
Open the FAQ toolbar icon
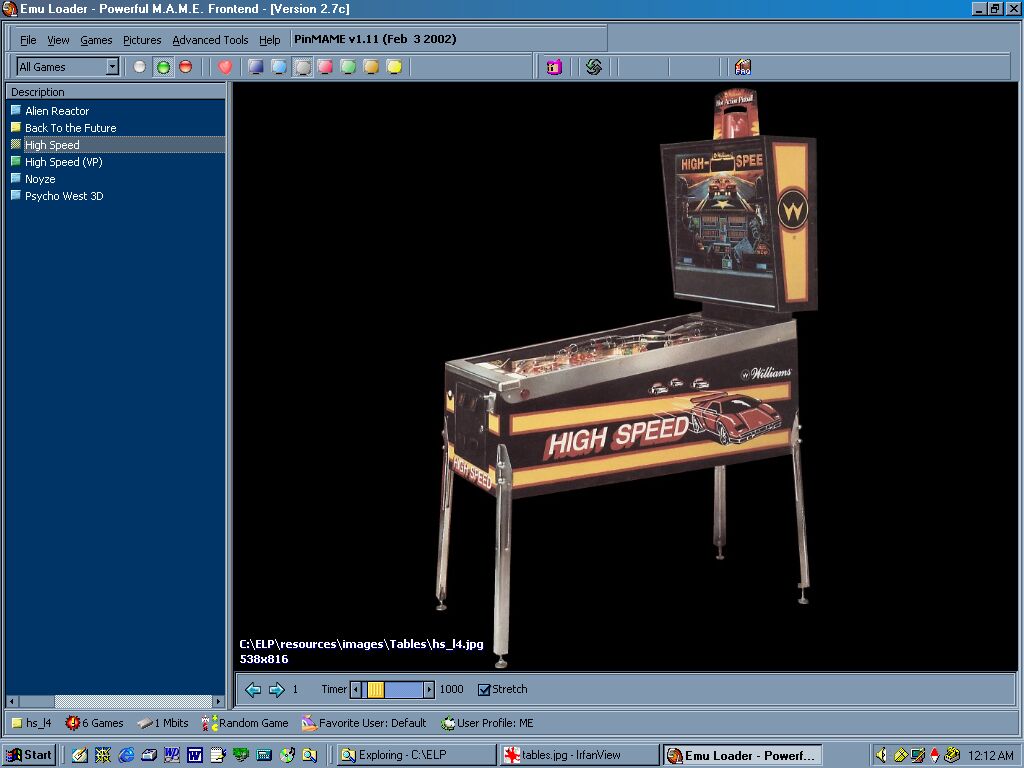tap(743, 67)
